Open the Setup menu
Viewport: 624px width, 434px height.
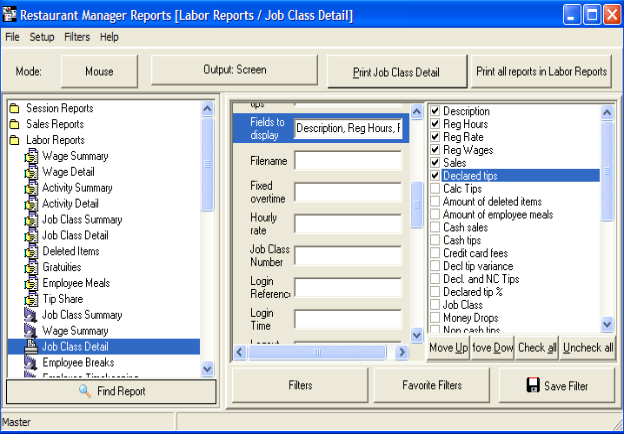tap(42, 37)
